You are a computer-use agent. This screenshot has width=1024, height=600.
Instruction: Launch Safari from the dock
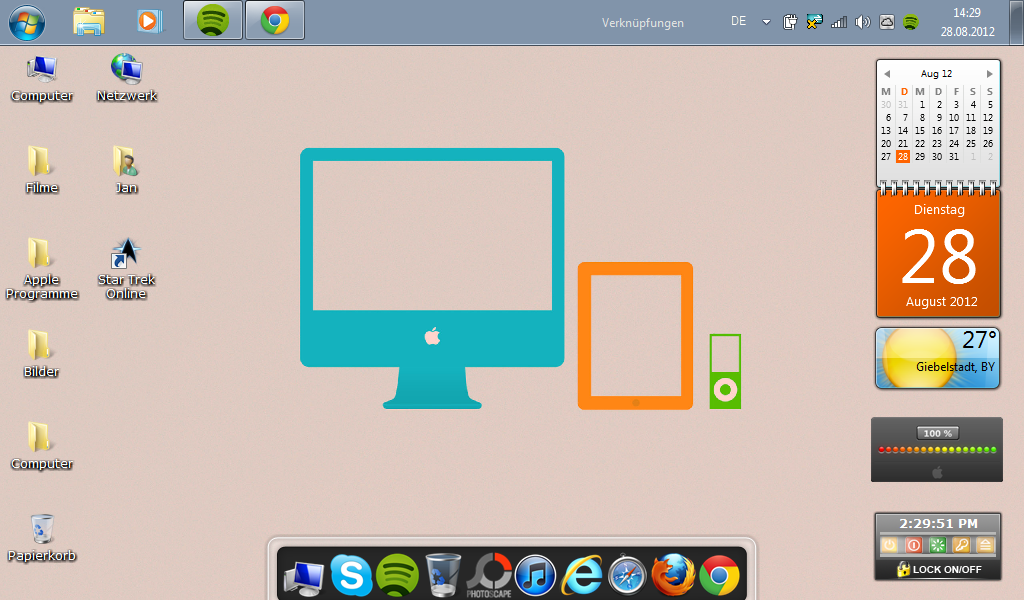coord(628,576)
